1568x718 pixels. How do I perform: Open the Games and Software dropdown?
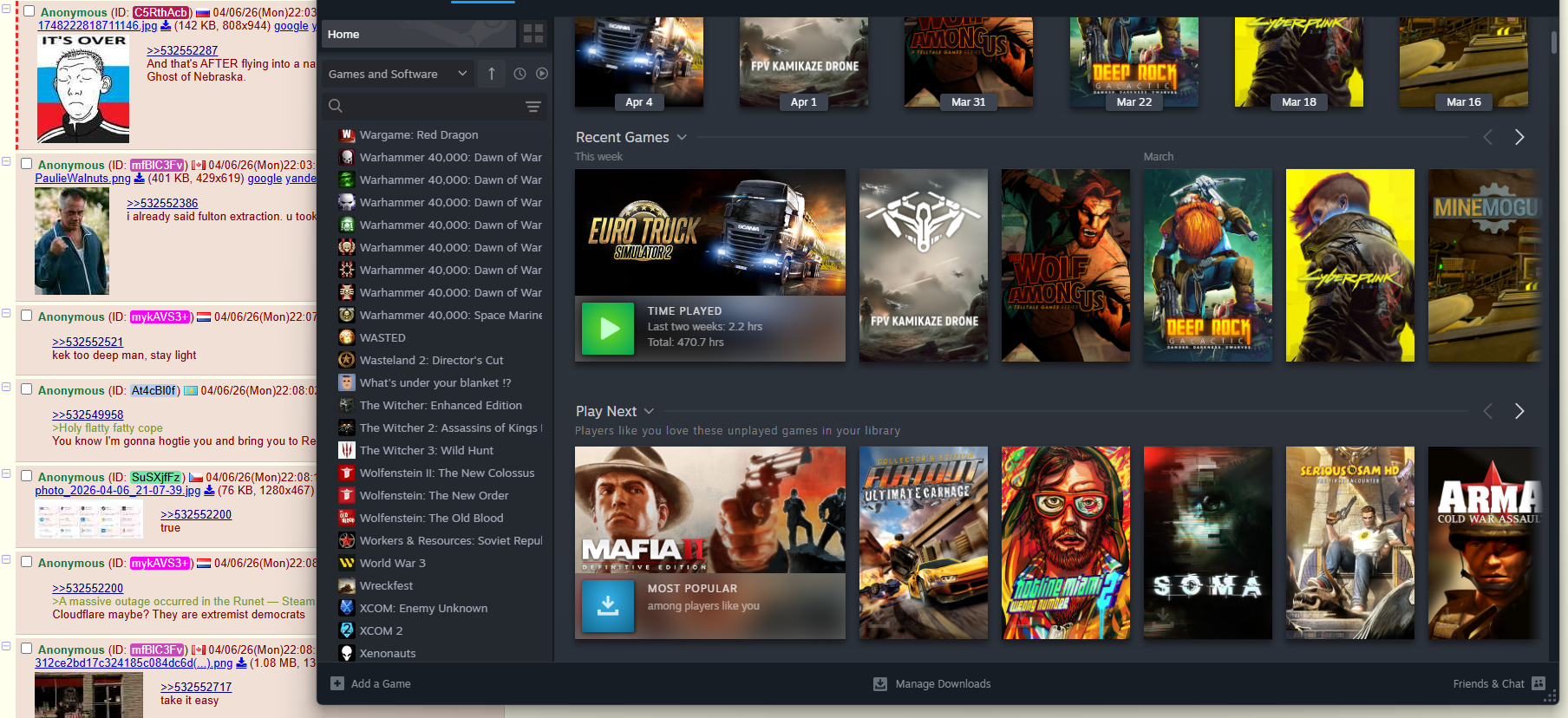(398, 74)
